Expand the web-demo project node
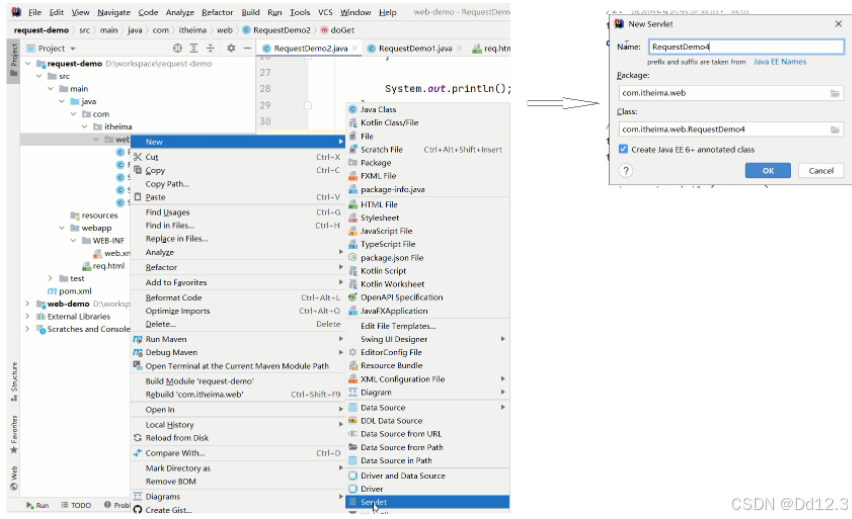Image resolution: width=852 pixels, height=519 pixels. click(28, 304)
